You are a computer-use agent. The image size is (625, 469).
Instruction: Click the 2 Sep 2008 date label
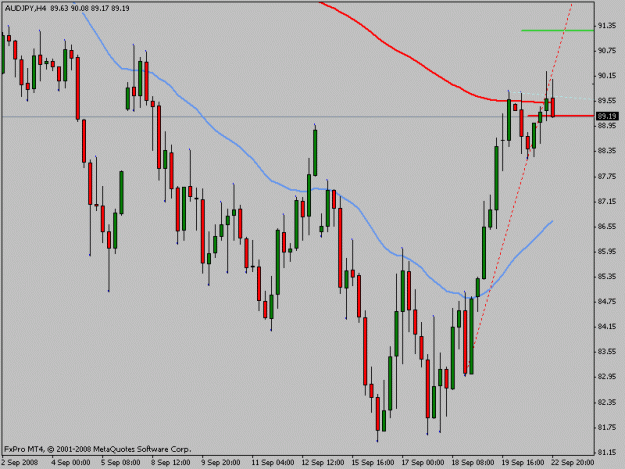pyautogui.click(x=20, y=463)
